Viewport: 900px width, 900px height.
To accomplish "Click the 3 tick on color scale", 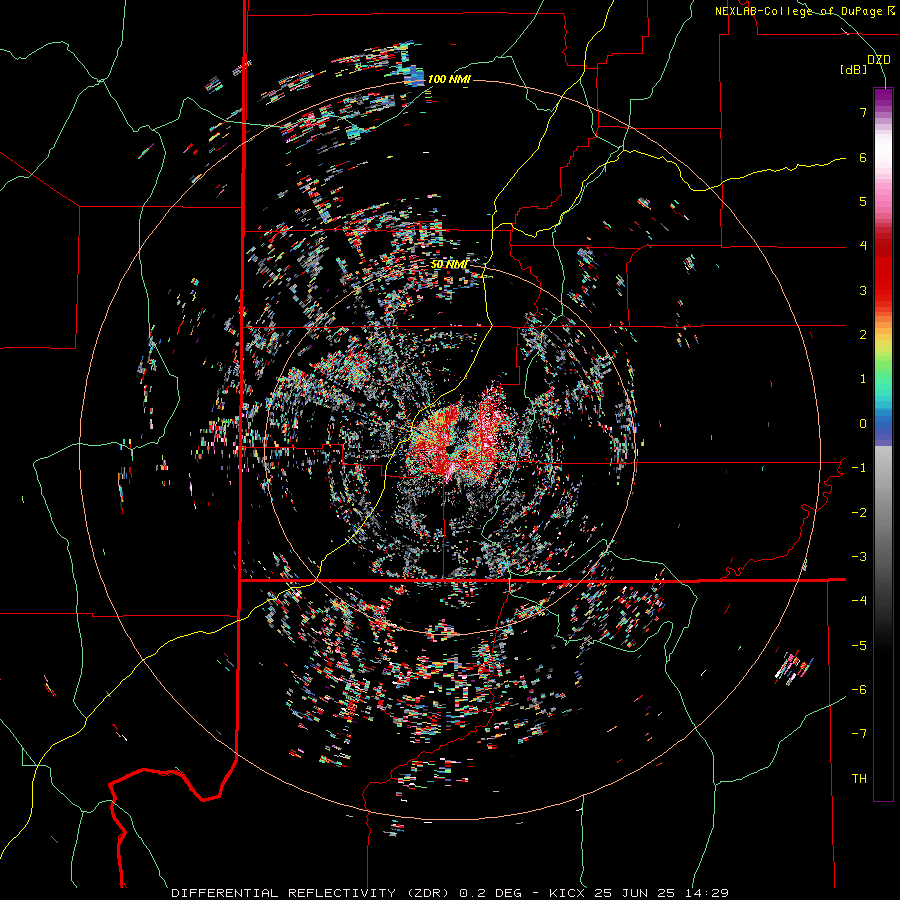I will pyautogui.click(x=863, y=290).
